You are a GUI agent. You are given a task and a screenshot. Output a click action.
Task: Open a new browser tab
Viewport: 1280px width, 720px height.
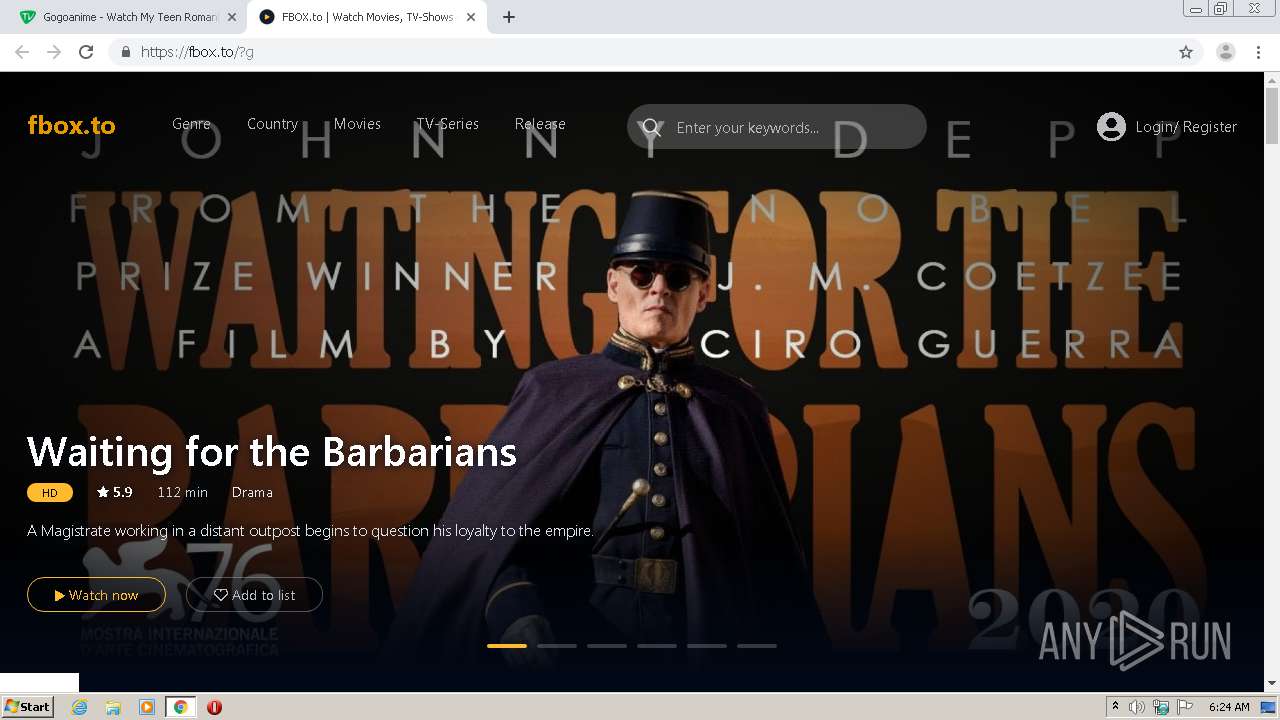click(x=509, y=17)
